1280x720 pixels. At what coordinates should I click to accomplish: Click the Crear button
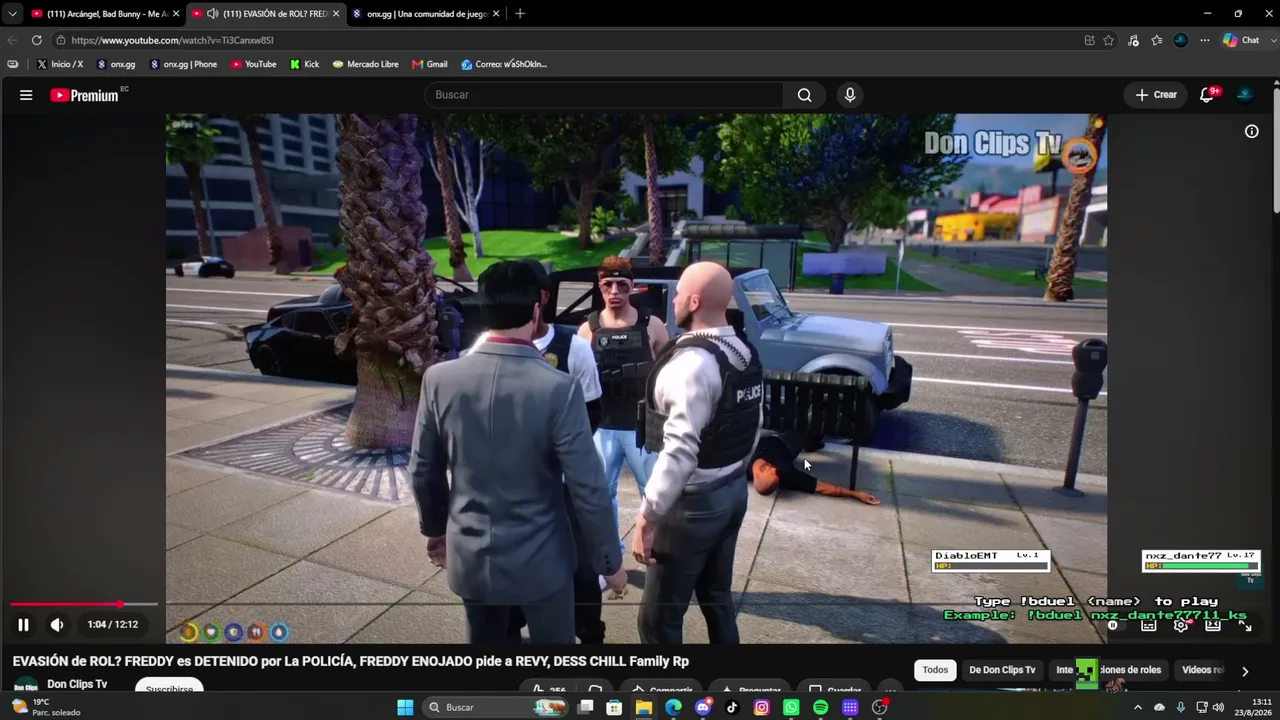coord(1156,95)
